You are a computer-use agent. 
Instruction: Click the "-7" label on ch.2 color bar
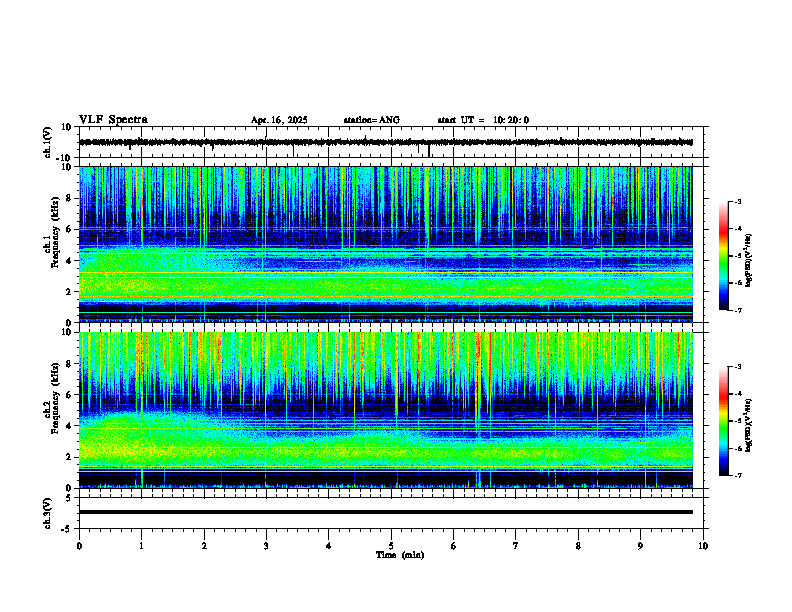tap(737, 475)
